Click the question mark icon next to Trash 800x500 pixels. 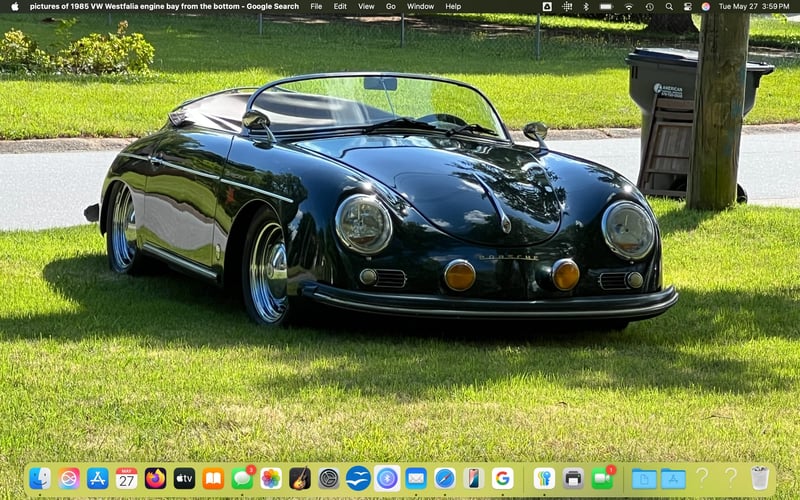click(x=731, y=477)
